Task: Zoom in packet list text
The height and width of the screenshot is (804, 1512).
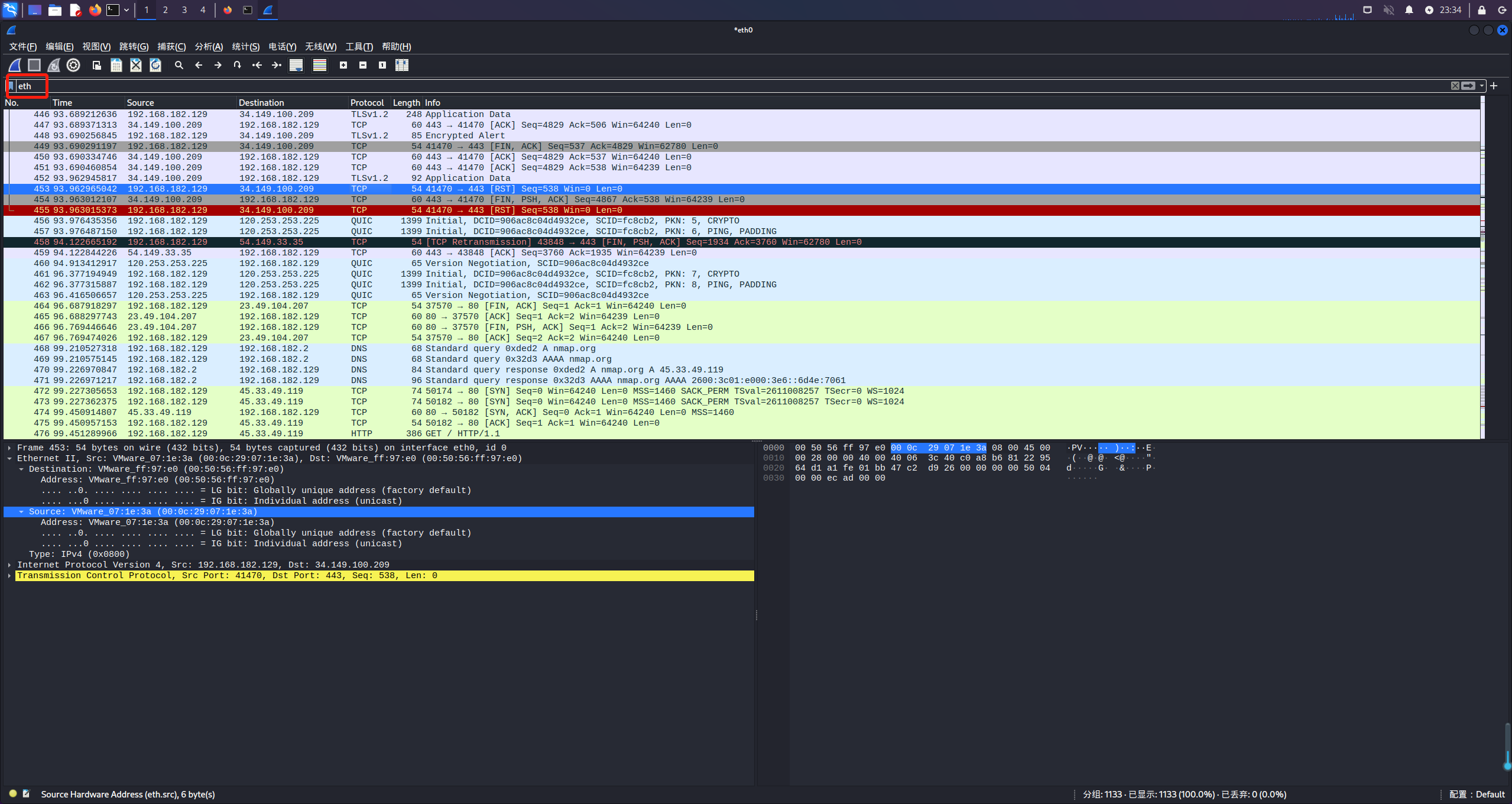Action: [x=343, y=65]
